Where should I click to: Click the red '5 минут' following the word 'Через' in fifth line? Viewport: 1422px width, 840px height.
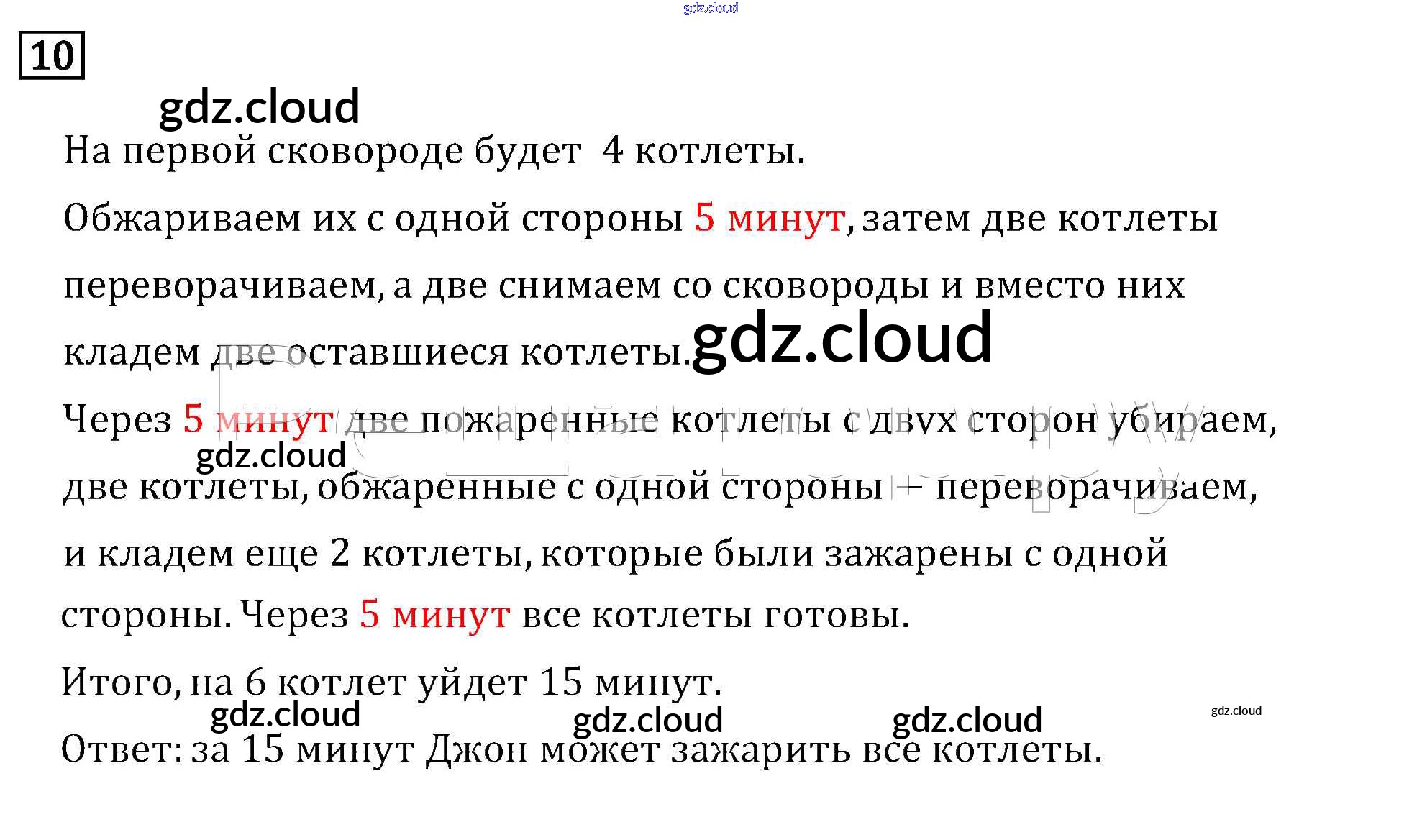click(257, 419)
